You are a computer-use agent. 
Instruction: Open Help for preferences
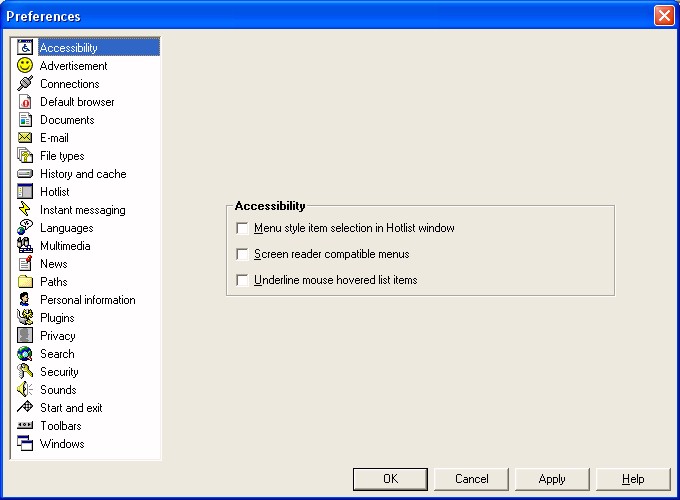tap(633, 479)
